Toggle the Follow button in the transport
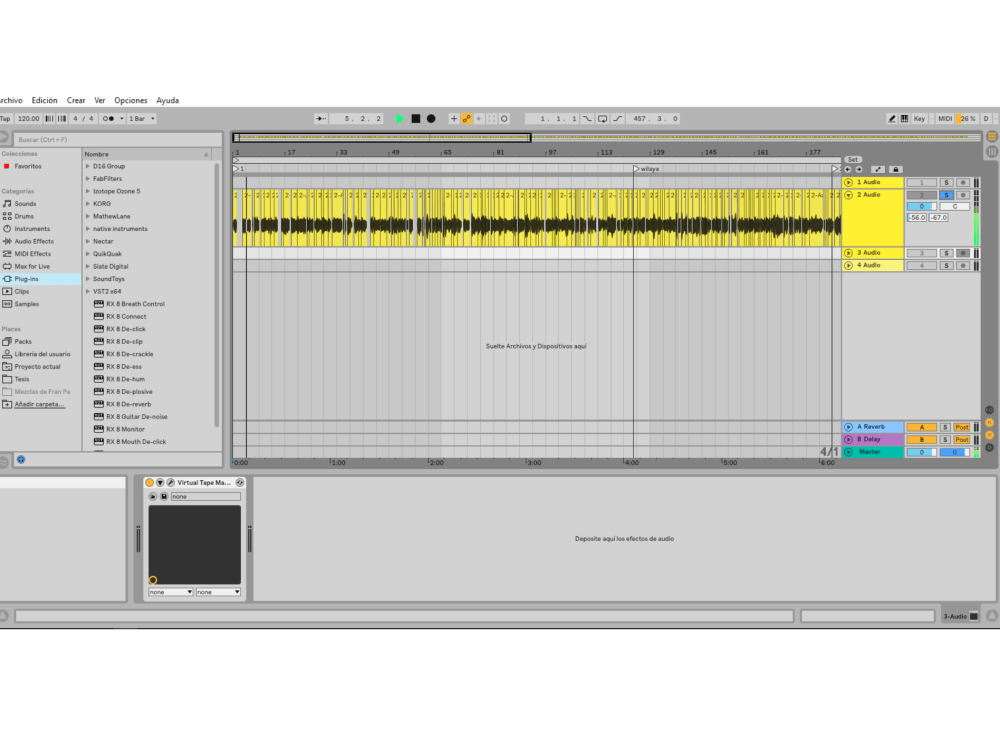1000x750 pixels. coord(321,119)
